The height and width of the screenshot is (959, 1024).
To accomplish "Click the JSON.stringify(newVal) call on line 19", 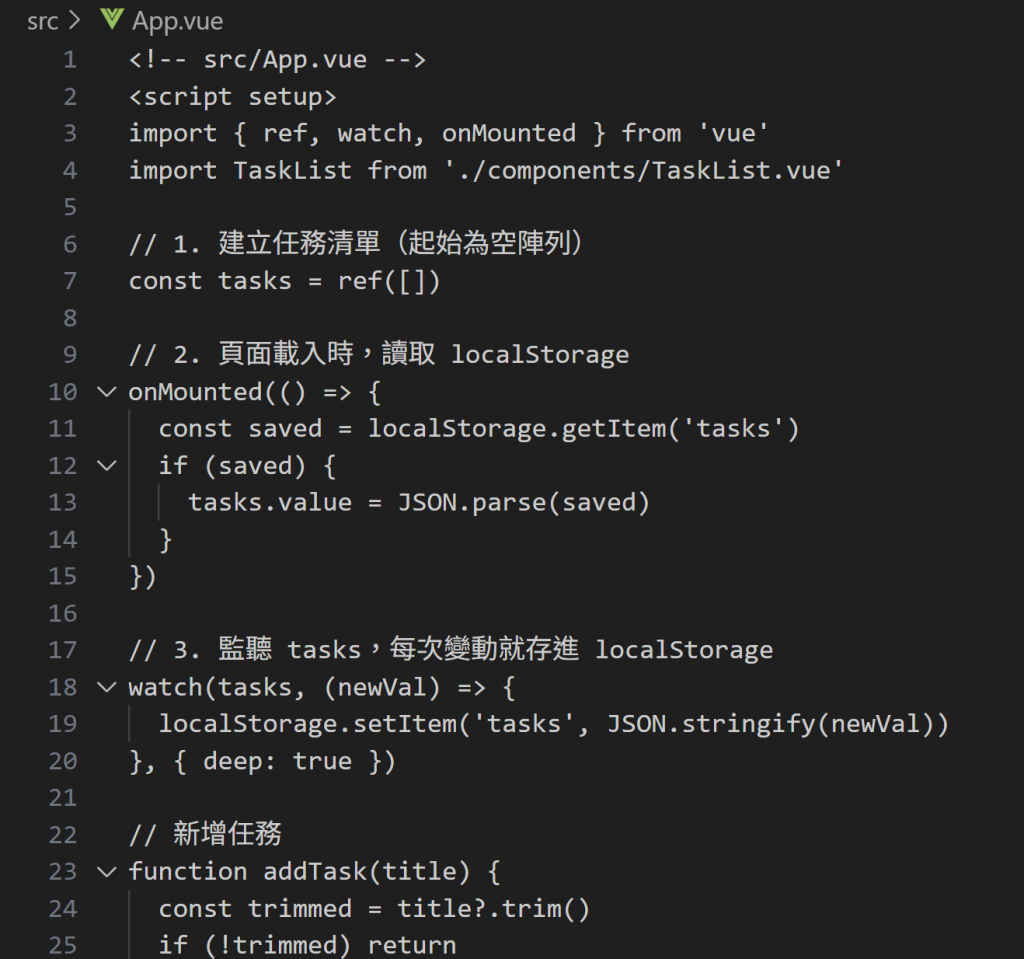I will tap(771, 724).
